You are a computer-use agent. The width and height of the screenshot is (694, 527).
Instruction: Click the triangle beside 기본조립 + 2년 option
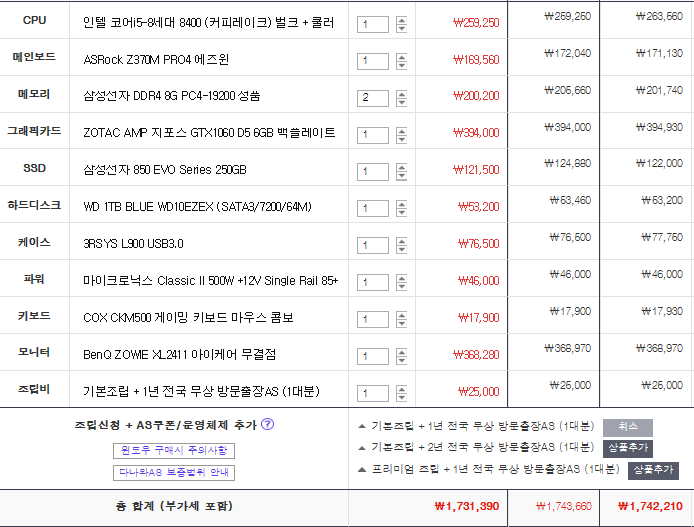pos(362,448)
